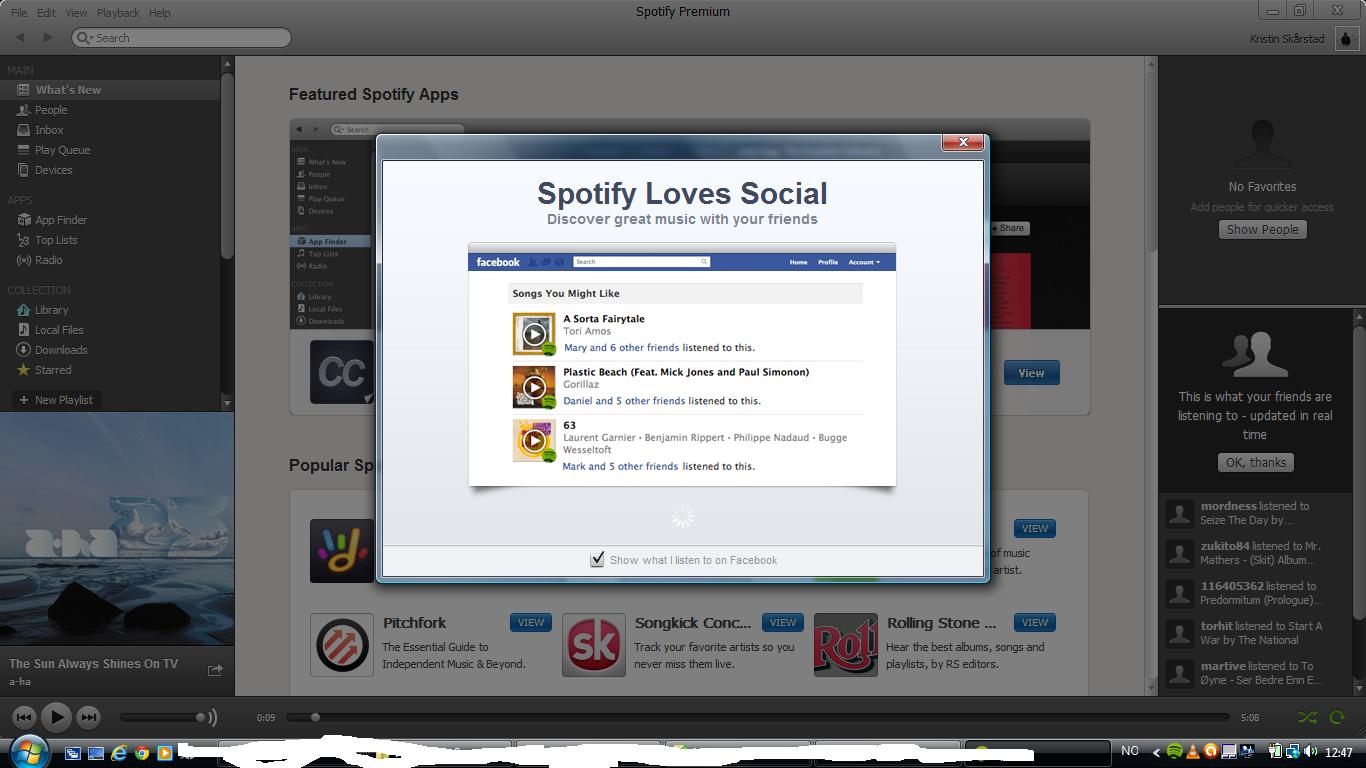Click the Spotify search field
Image resolution: width=1366 pixels, height=768 pixels.
click(x=181, y=38)
